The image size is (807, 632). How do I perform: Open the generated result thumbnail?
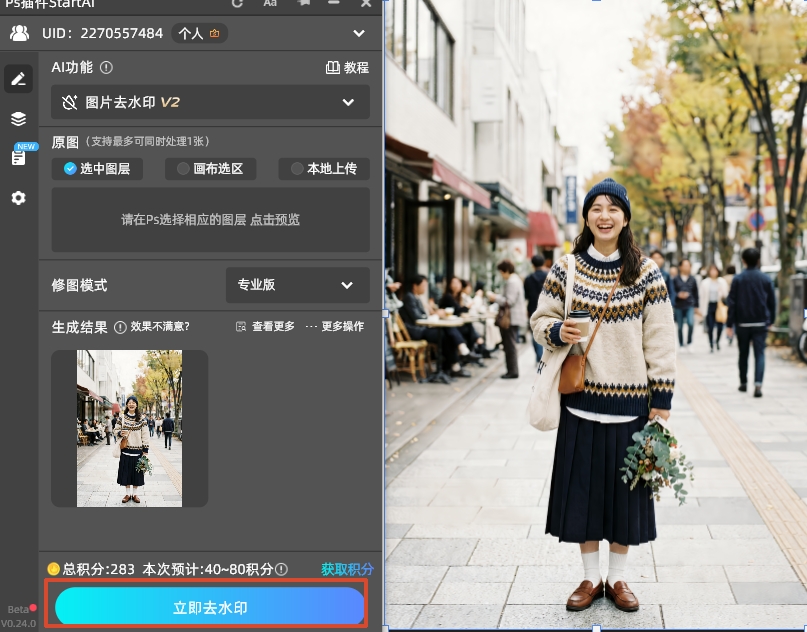pyautogui.click(x=128, y=428)
